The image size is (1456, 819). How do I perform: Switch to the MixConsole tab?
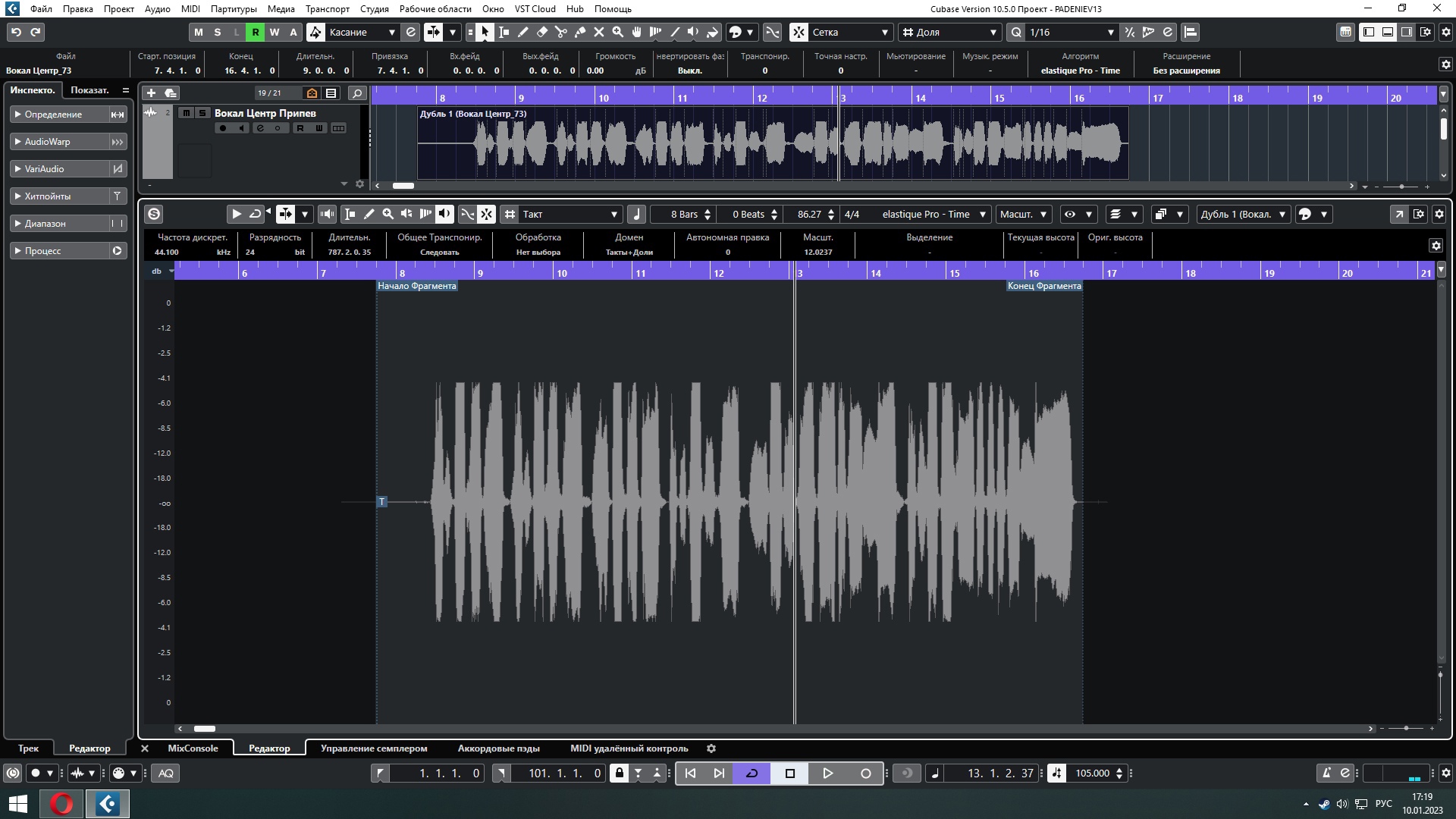193,748
